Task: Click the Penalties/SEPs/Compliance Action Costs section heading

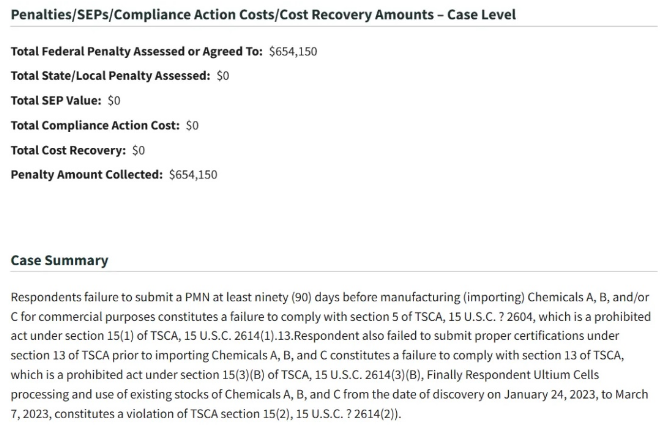Action: tap(263, 15)
